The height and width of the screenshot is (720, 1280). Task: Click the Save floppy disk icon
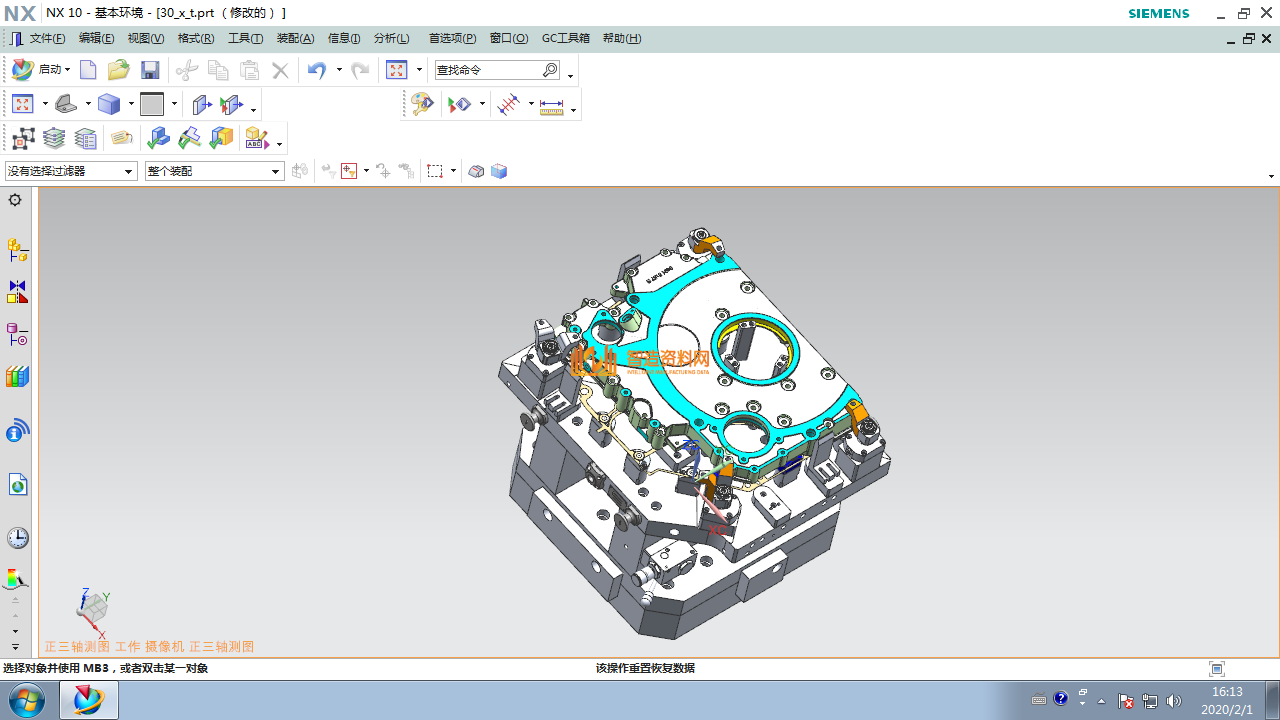(150, 70)
